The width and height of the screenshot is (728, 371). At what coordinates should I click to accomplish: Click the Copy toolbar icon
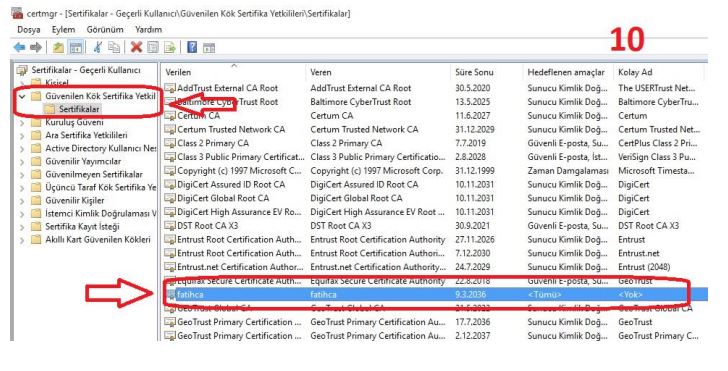(x=114, y=47)
